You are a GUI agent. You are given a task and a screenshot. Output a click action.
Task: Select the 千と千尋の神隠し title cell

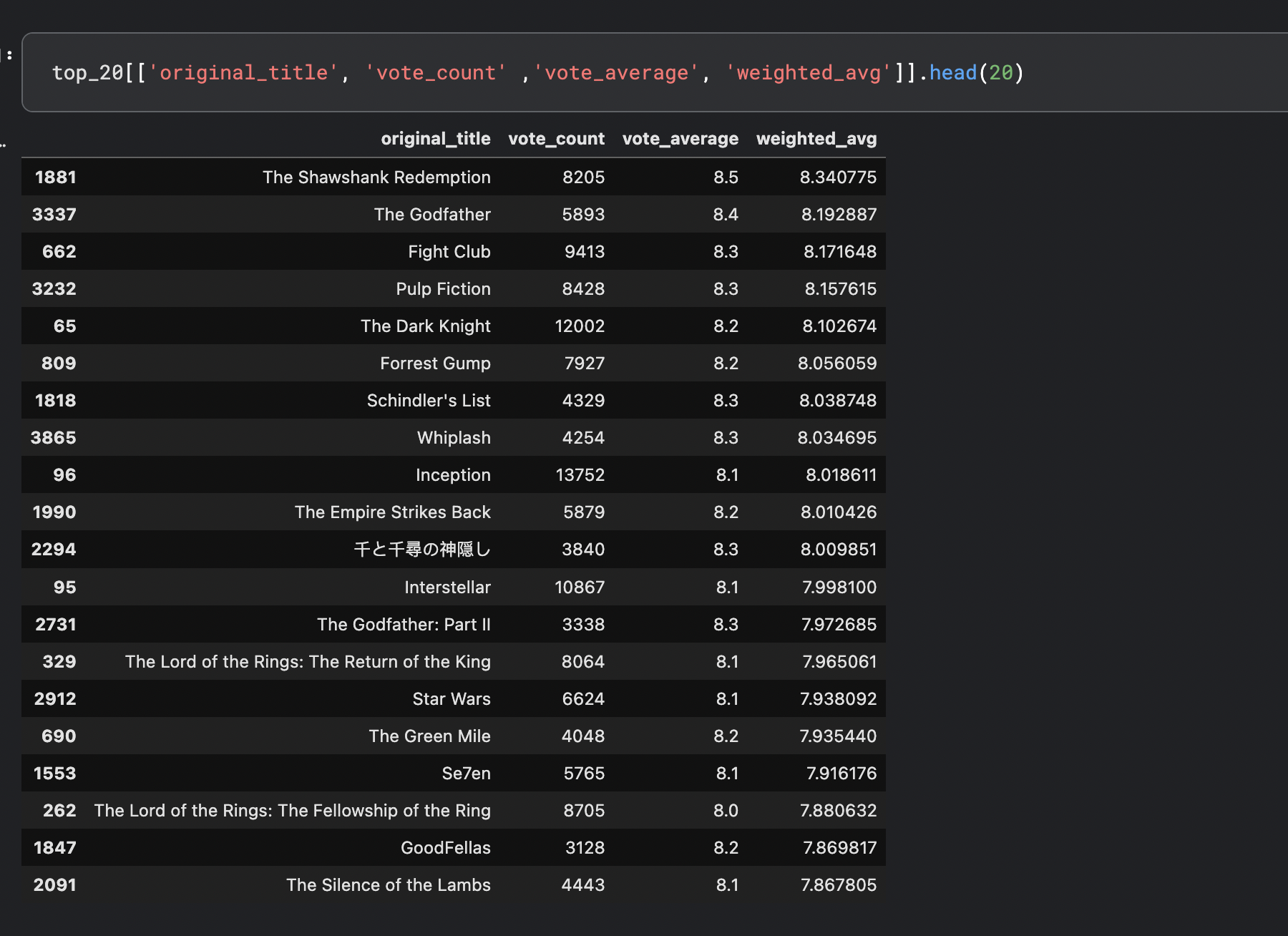pos(422,549)
